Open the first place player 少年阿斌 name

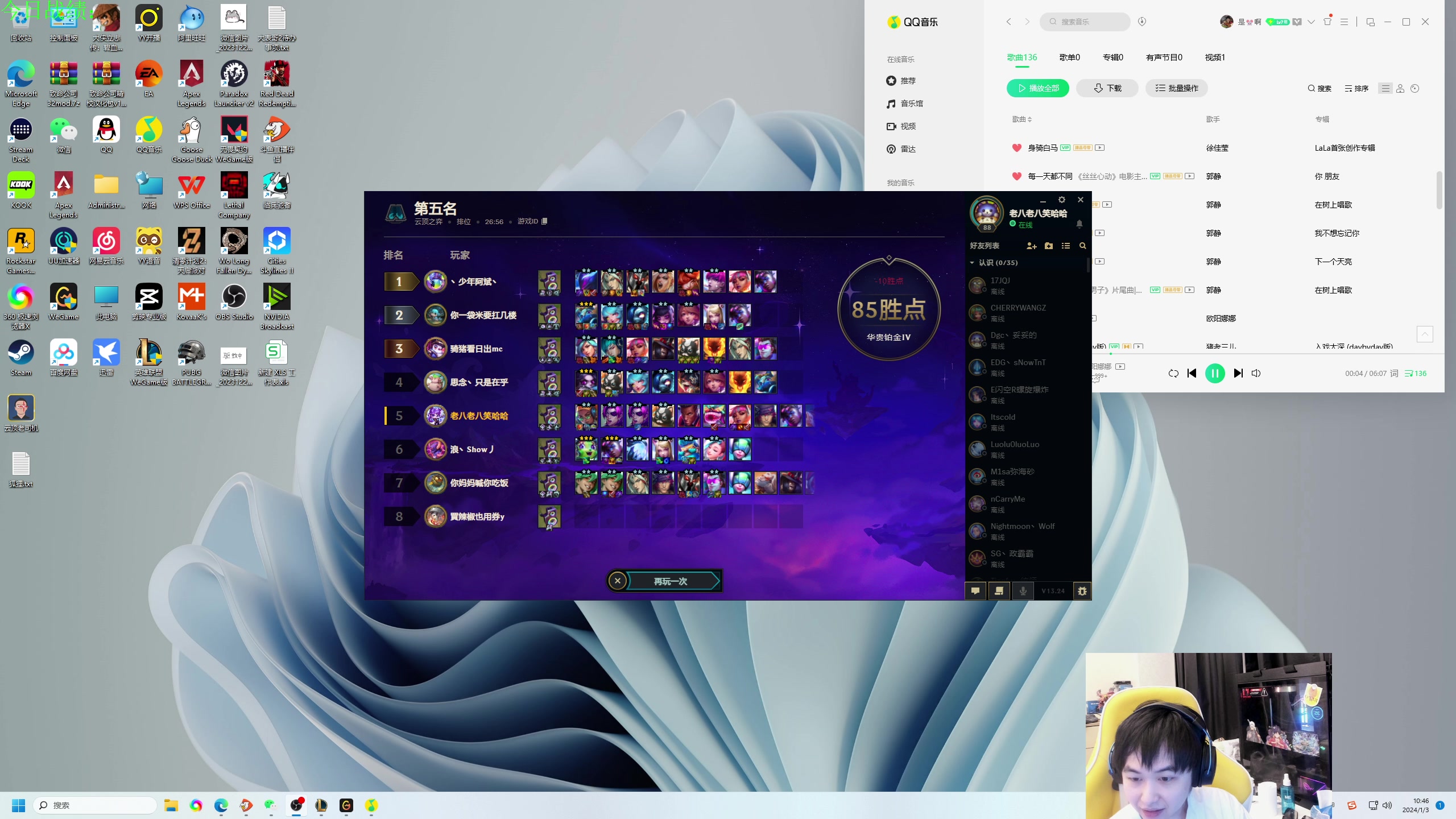pyautogui.click(x=474, y=282)
